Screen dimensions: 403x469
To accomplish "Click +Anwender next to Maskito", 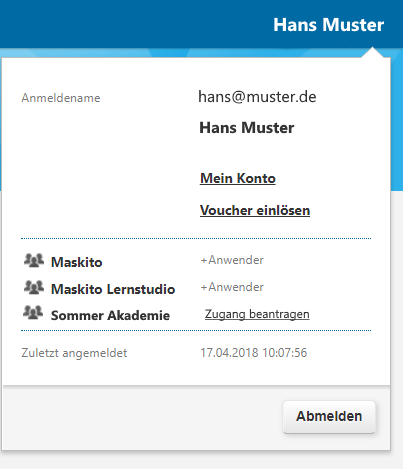I will coord(232,260).
